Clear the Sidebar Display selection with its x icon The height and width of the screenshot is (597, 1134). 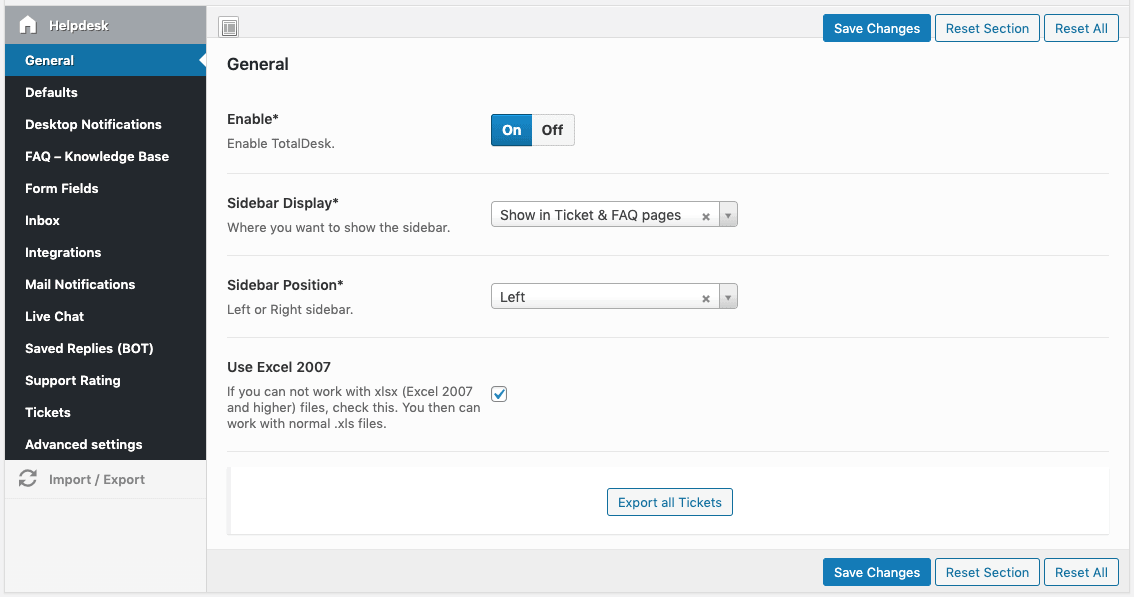tap(706, 214)
